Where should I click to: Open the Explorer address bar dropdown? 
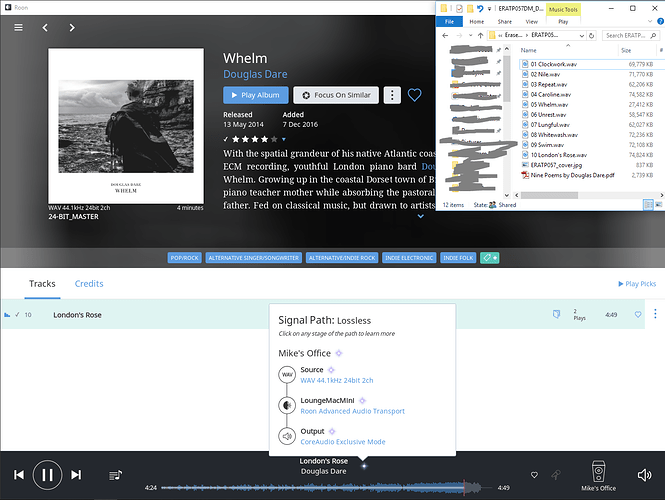582,36
